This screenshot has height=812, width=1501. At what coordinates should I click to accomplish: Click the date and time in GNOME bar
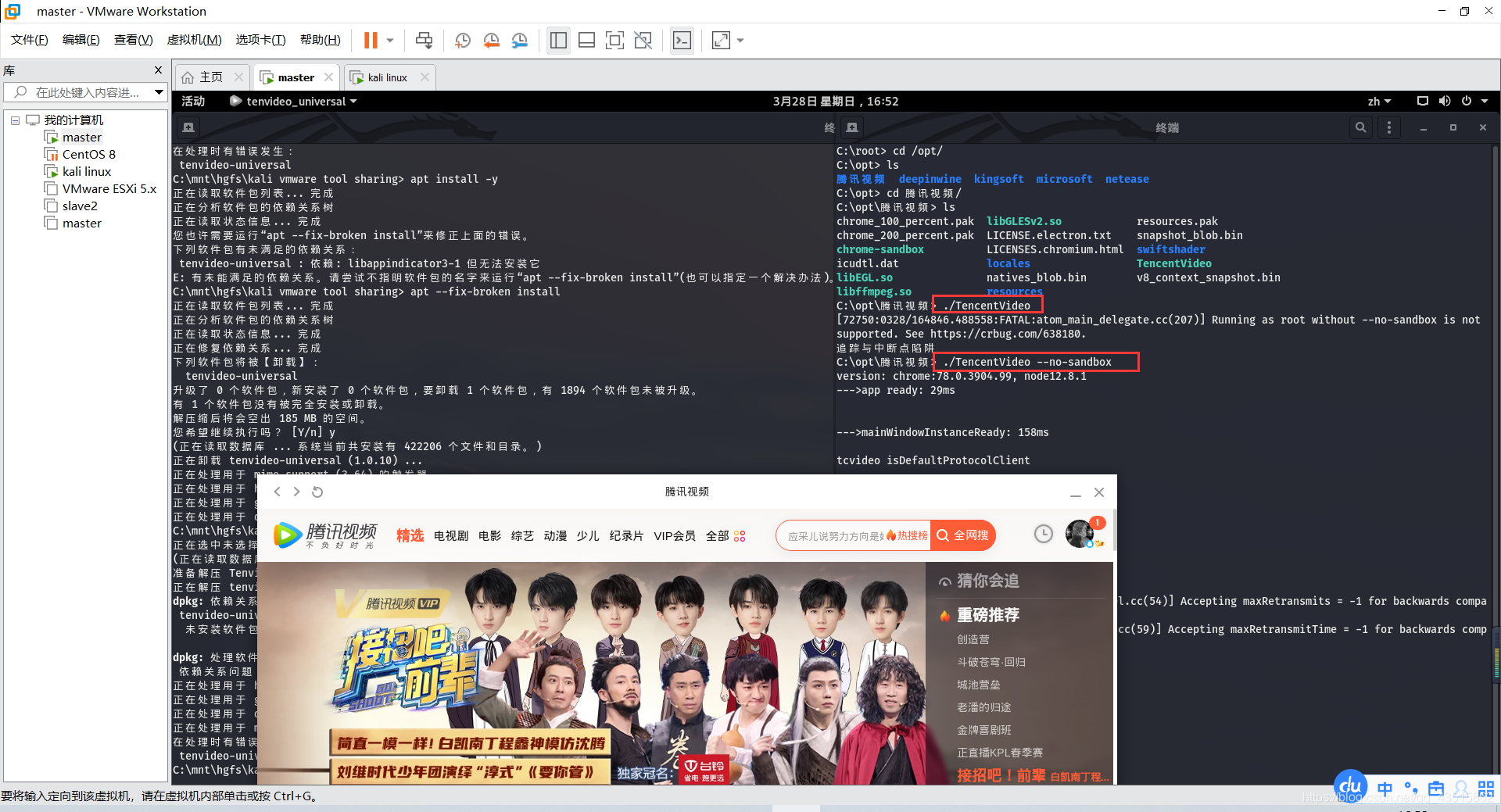point(836,102)
